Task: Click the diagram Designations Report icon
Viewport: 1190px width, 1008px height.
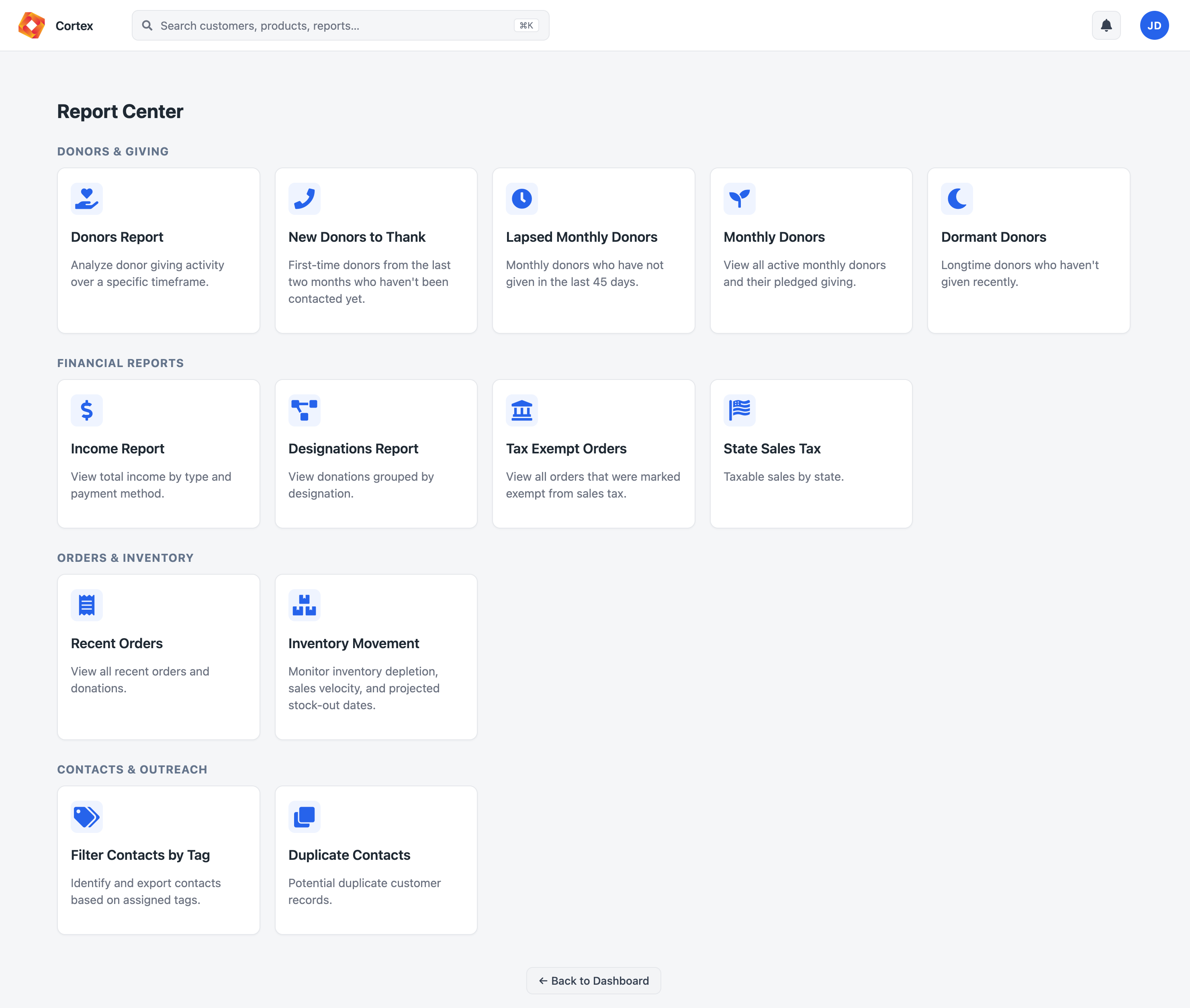Action: point(304,410)
